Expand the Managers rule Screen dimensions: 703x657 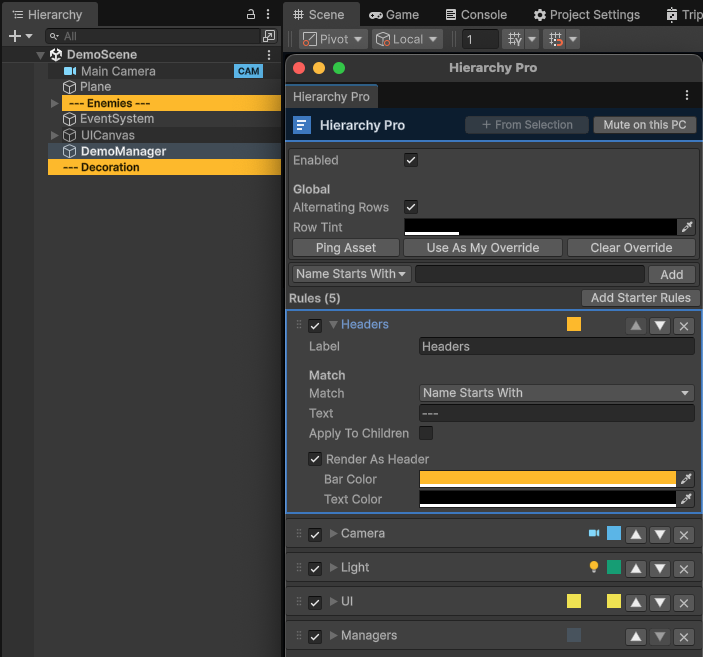coord(334,635)
